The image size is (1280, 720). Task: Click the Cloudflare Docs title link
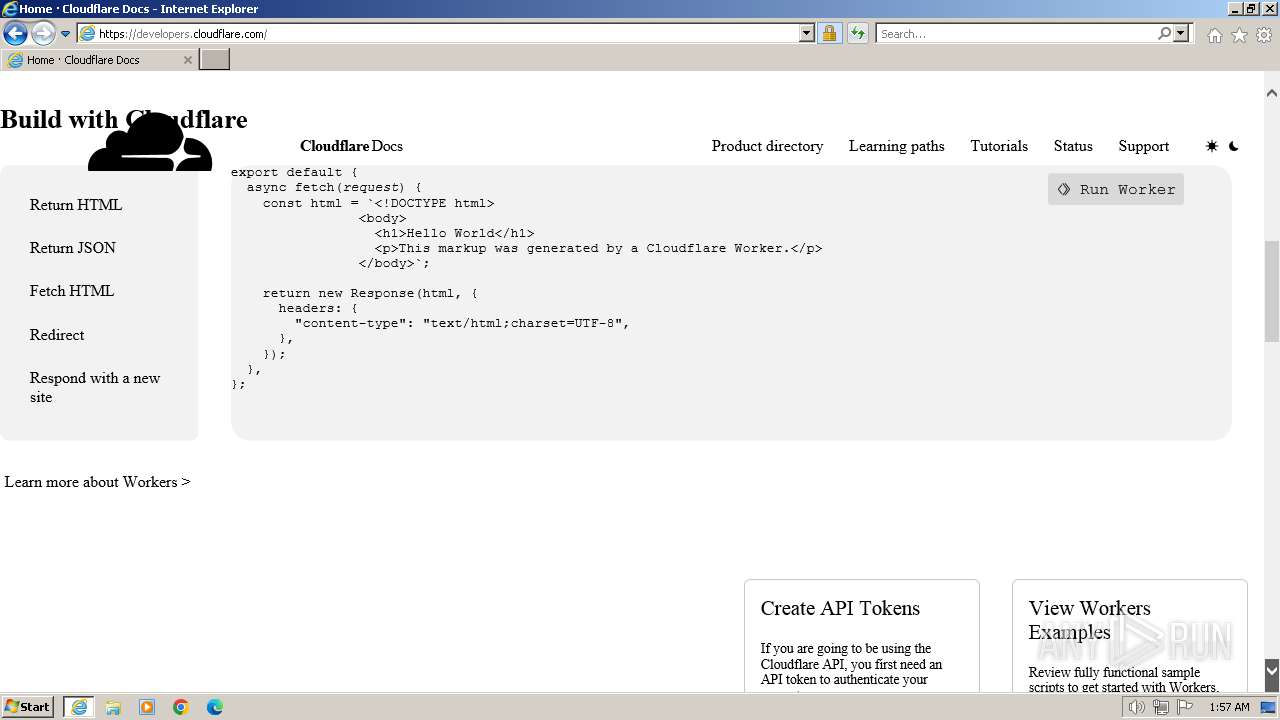pos(351,146)
